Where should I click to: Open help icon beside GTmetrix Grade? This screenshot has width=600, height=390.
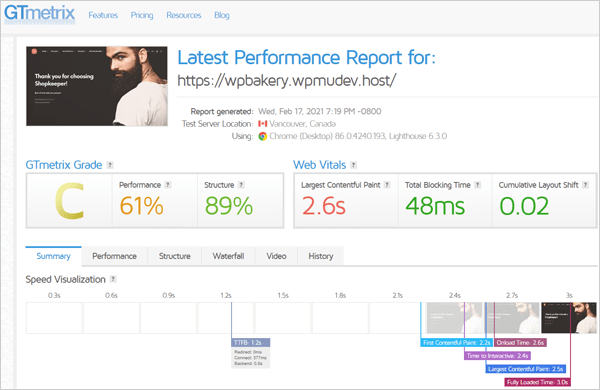(110, 165)
